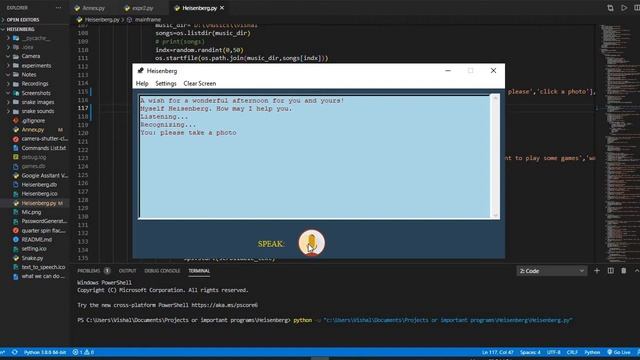
Task: Open the Google Assistant file in explorer
Action: point(44,176)
